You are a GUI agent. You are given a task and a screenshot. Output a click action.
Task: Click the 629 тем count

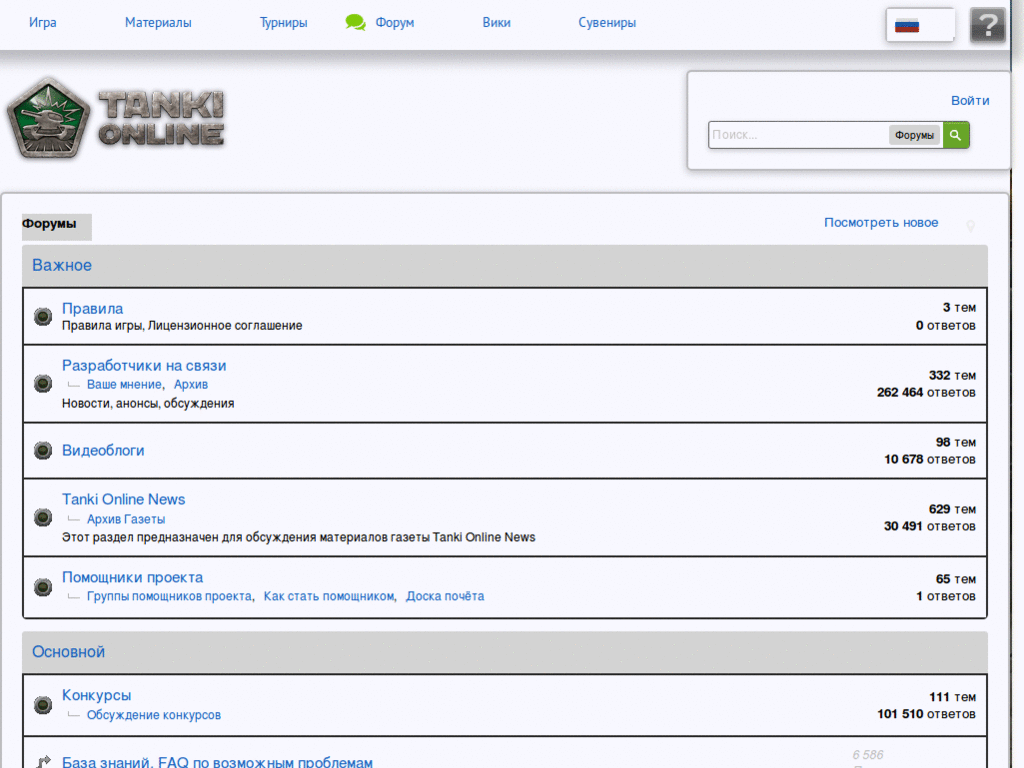tap(952, 509)
